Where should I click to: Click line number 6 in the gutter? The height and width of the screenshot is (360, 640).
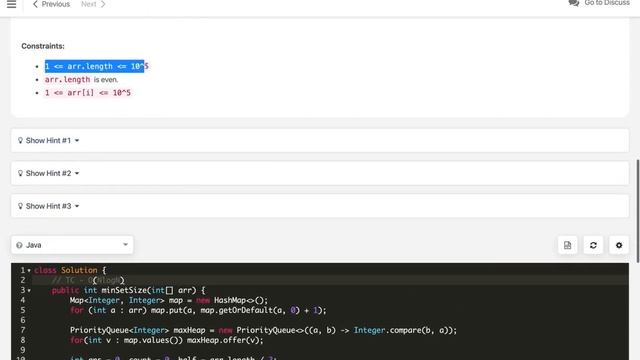[x=23, y=320]
